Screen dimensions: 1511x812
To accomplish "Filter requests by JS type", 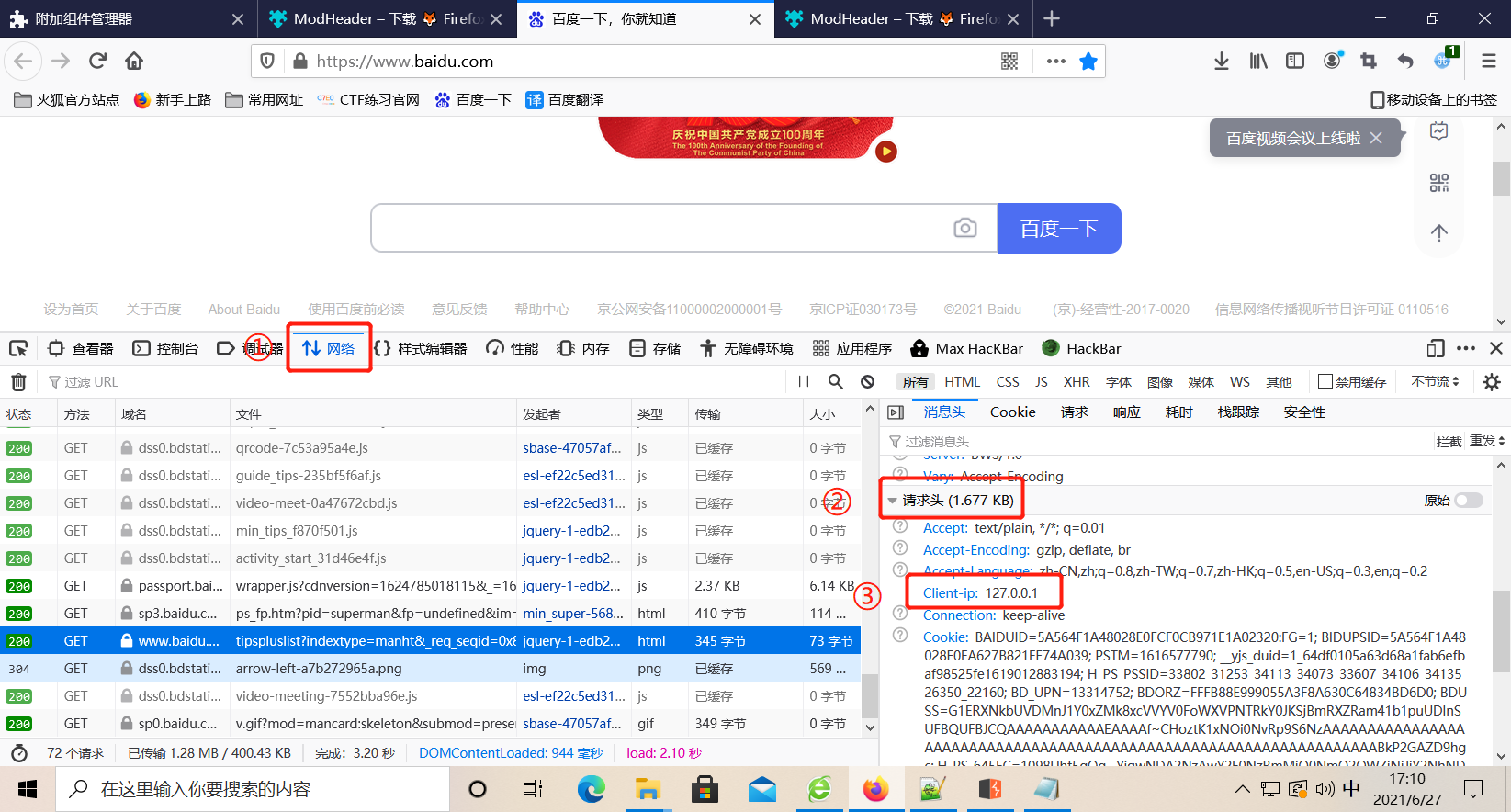I will pos(1042,381).
